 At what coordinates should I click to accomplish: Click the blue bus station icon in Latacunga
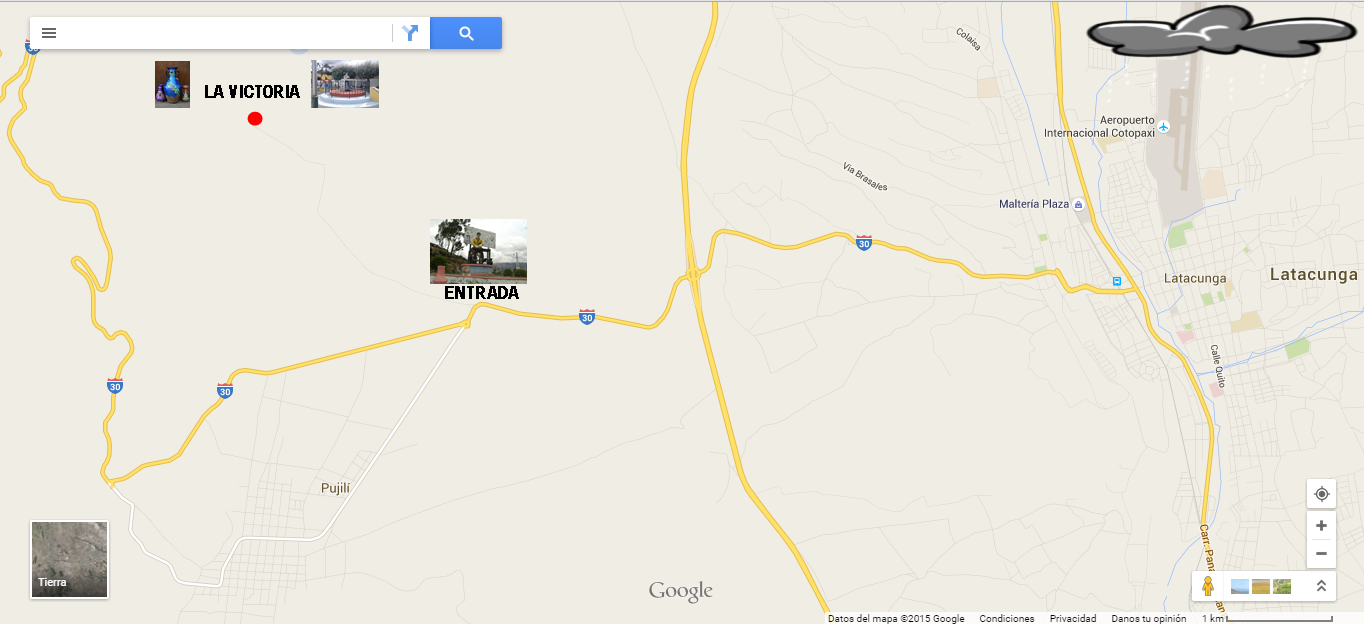pyautogui.click(x=1116, y=281)
